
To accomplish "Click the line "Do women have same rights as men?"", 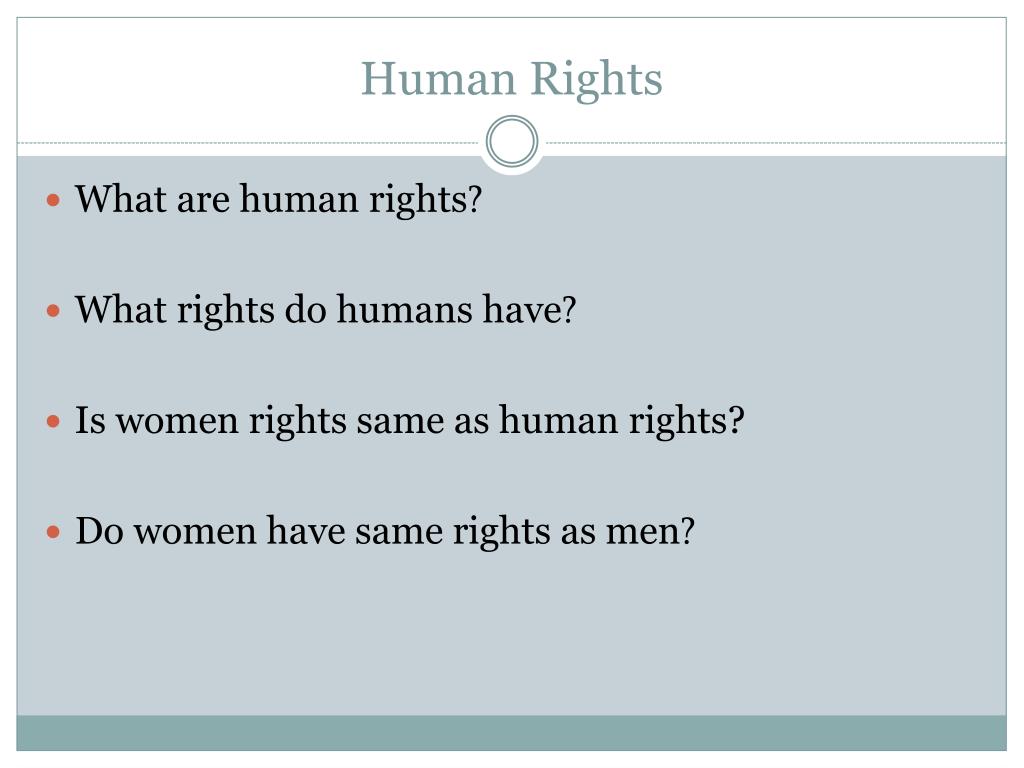I will (385, 532).
